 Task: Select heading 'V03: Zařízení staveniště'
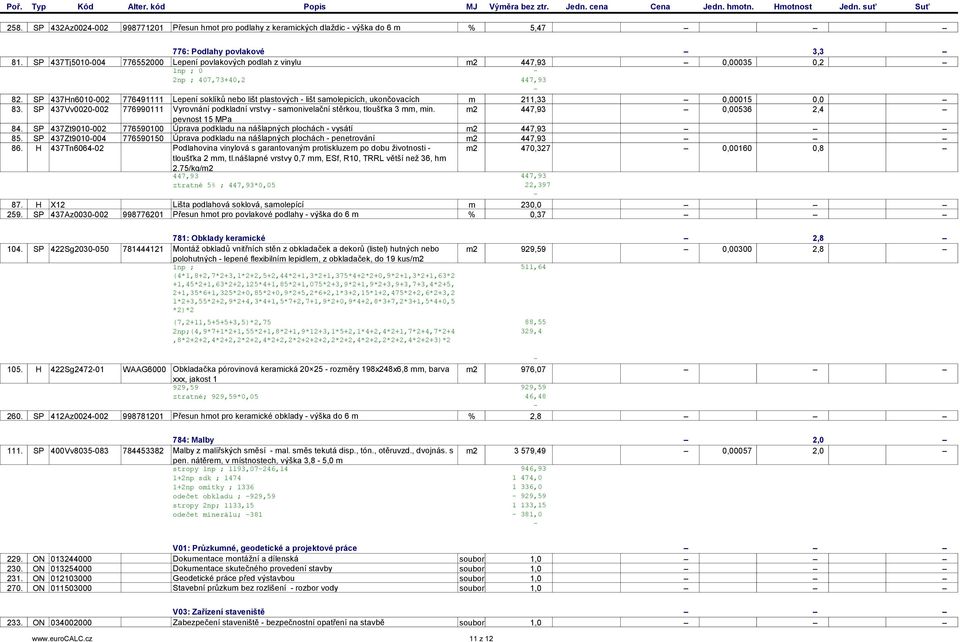219,612
